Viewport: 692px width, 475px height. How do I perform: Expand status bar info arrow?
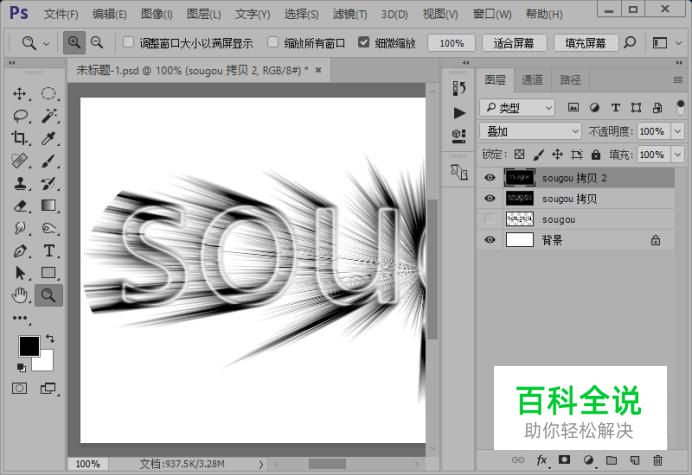(x=261, y=464)
